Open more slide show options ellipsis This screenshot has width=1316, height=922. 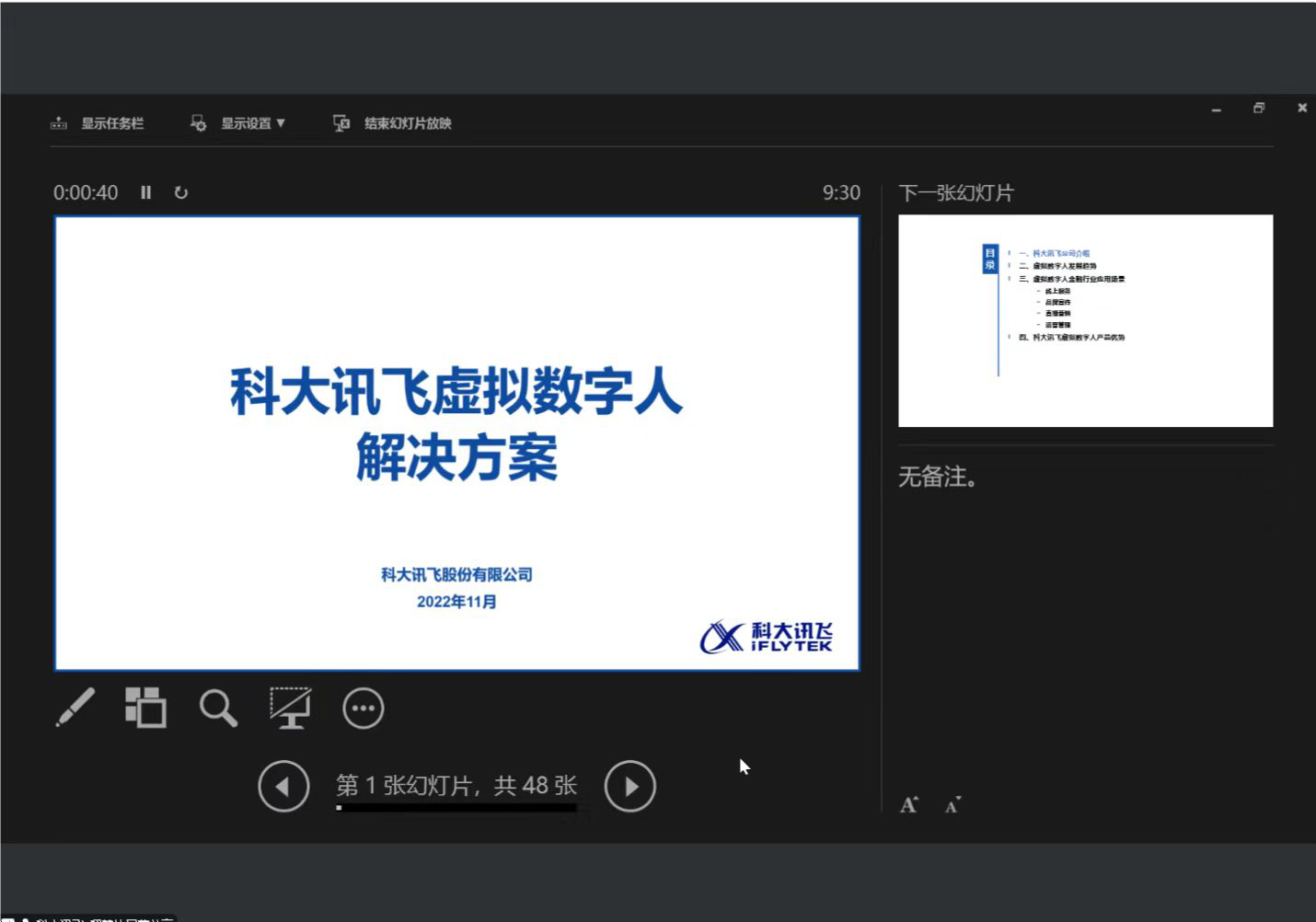click(364, 709)
